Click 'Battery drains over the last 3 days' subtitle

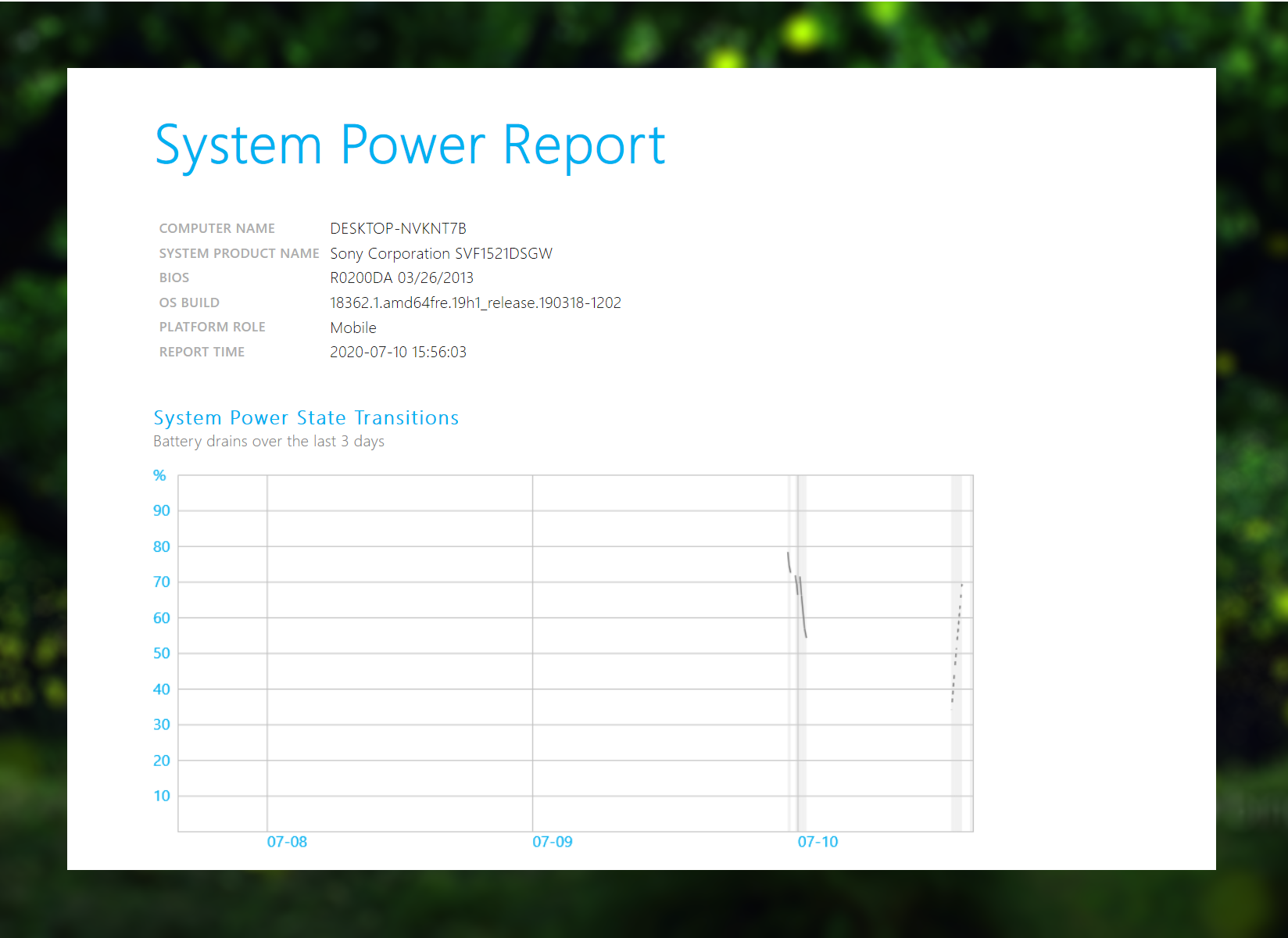pyautogui.click(x=269, y=441)
